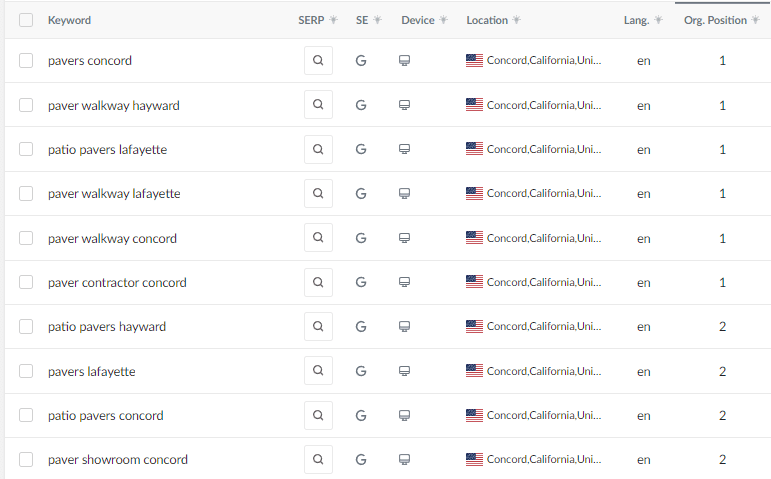Open the Device column filter dropdown
This screenshot has width=771, height=479.
pos(443,20)
